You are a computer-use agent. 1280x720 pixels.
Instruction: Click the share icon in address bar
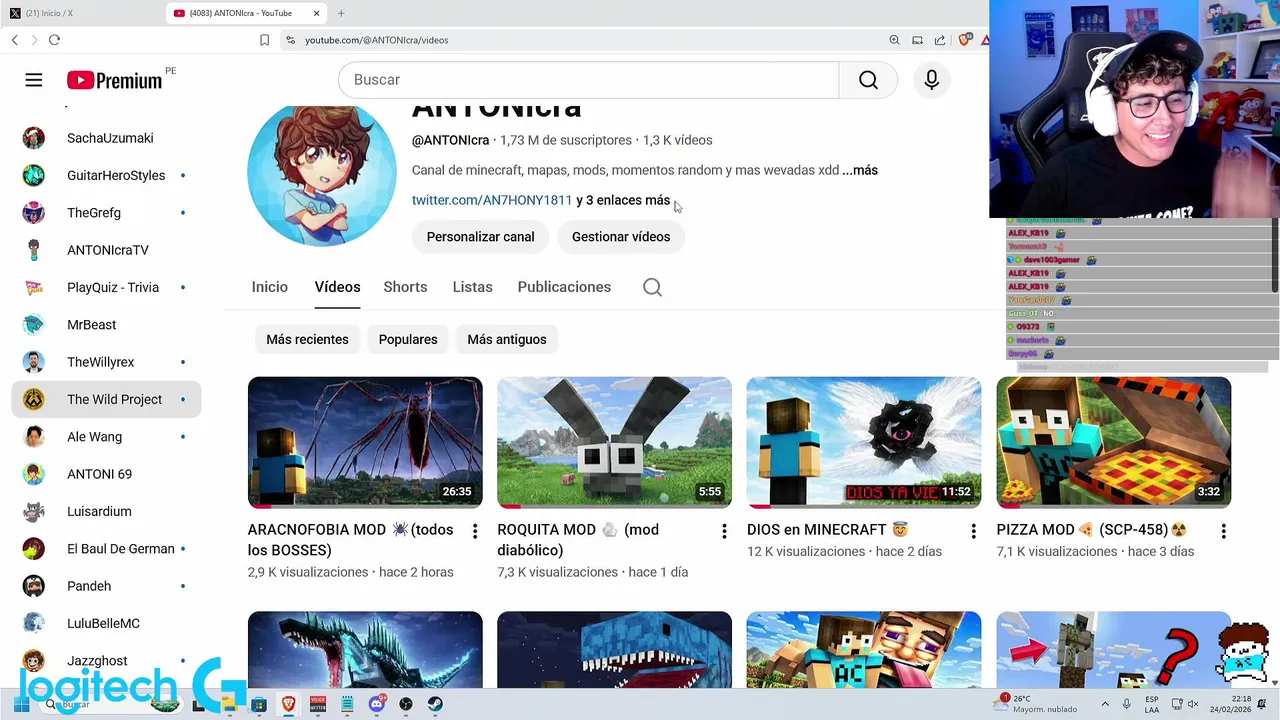(x=940, y=40)
